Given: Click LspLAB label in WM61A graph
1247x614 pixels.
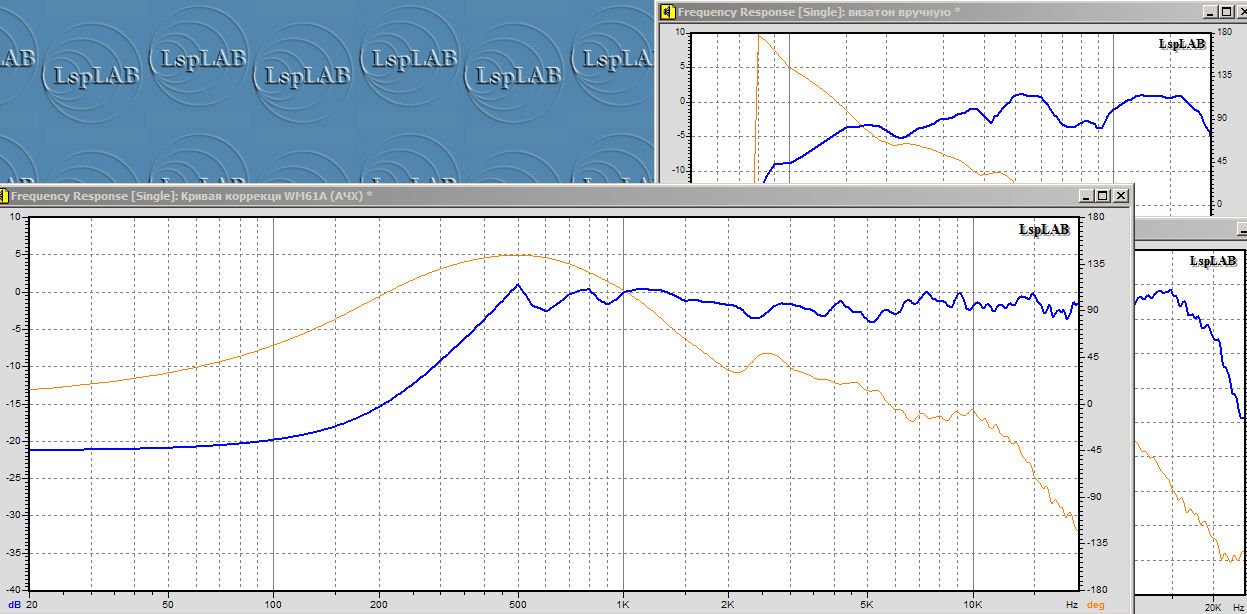Looking at the screenshot, I should [x=1044, y=230].
